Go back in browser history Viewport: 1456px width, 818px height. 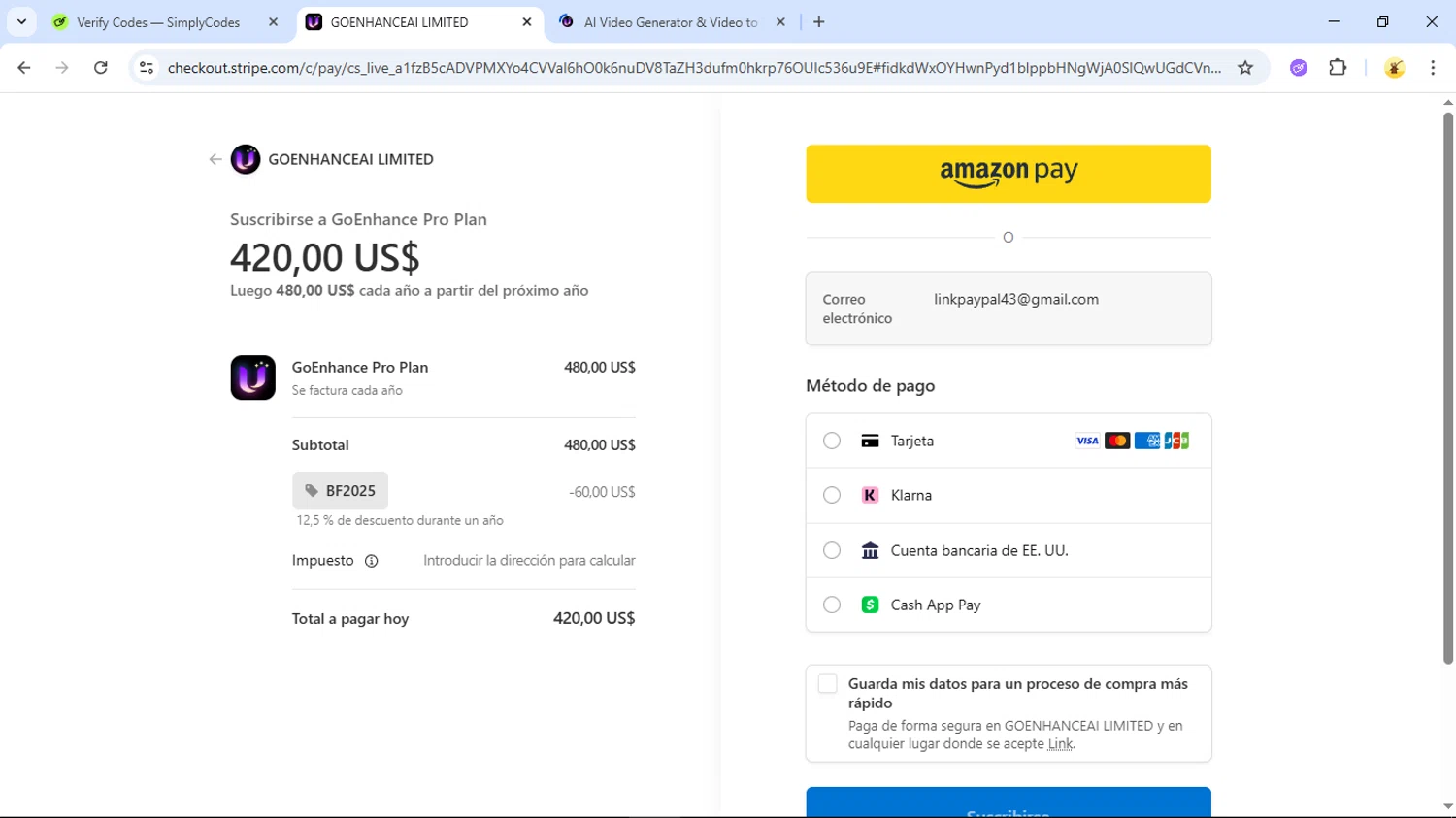pos(24,68)
